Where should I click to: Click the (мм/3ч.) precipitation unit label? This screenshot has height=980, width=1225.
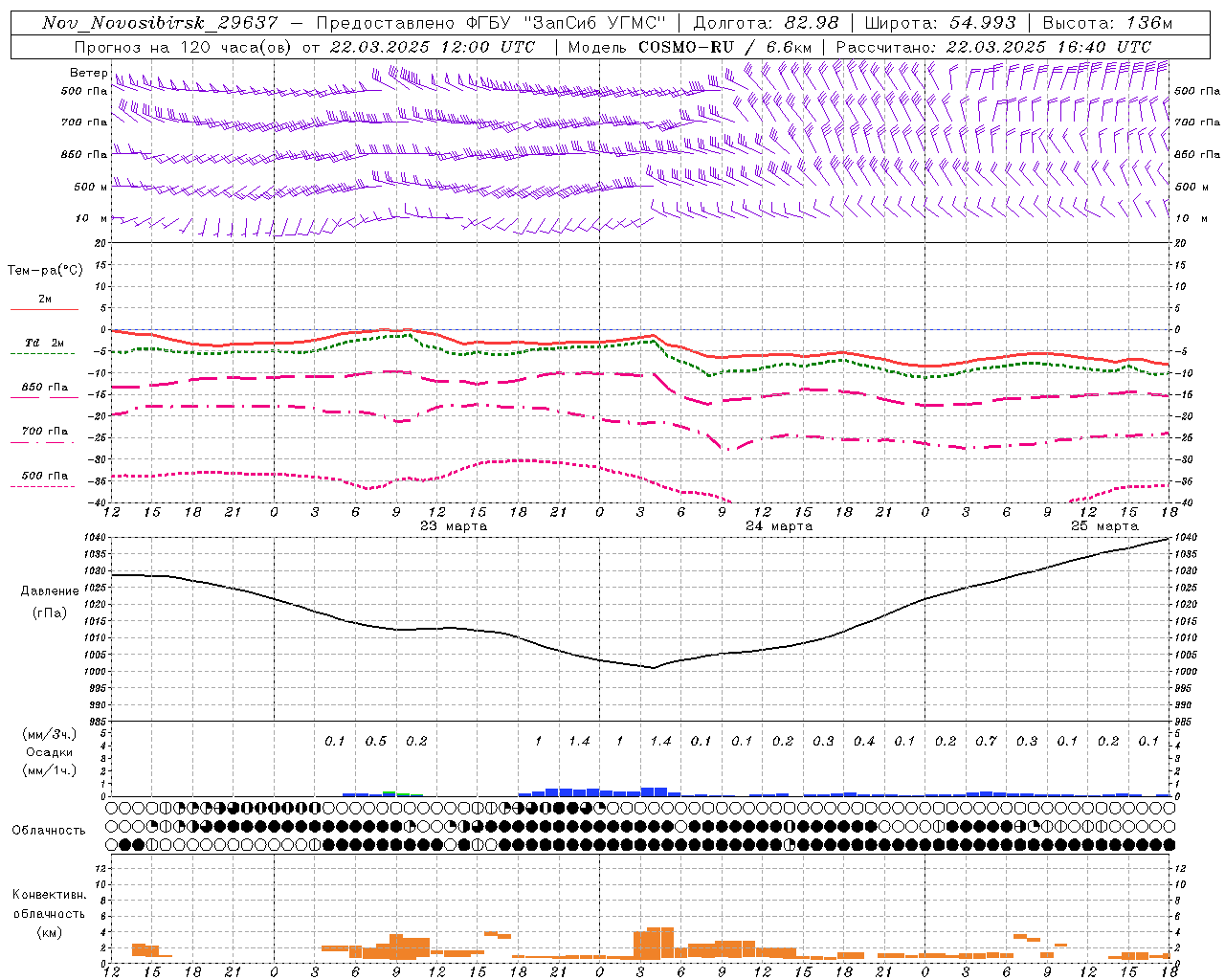coord(49,734)
